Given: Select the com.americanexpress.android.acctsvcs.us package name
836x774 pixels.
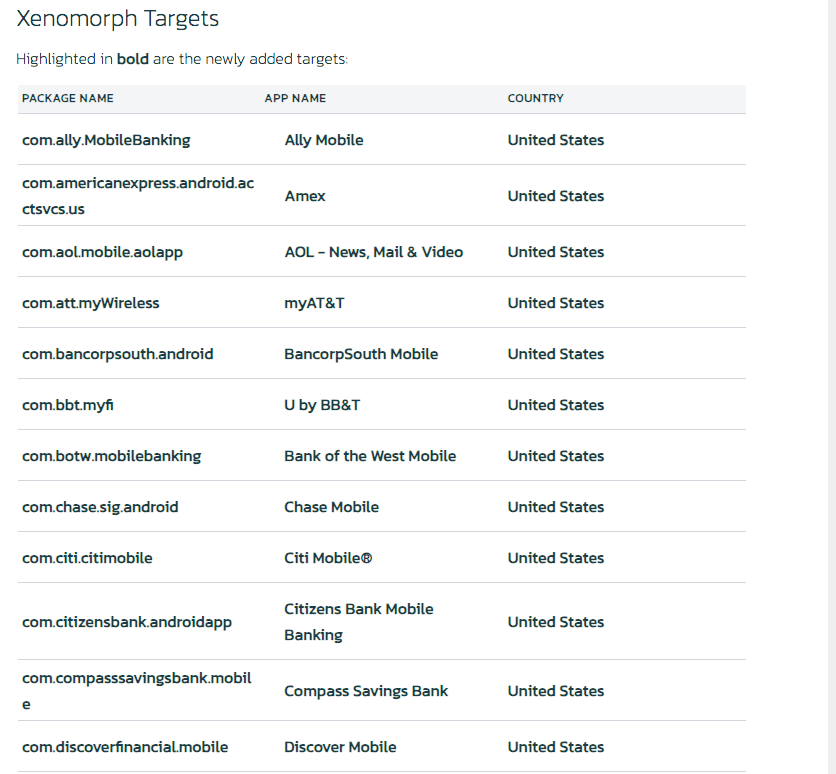Looking at the screenshot, I should tap(138, 196).
